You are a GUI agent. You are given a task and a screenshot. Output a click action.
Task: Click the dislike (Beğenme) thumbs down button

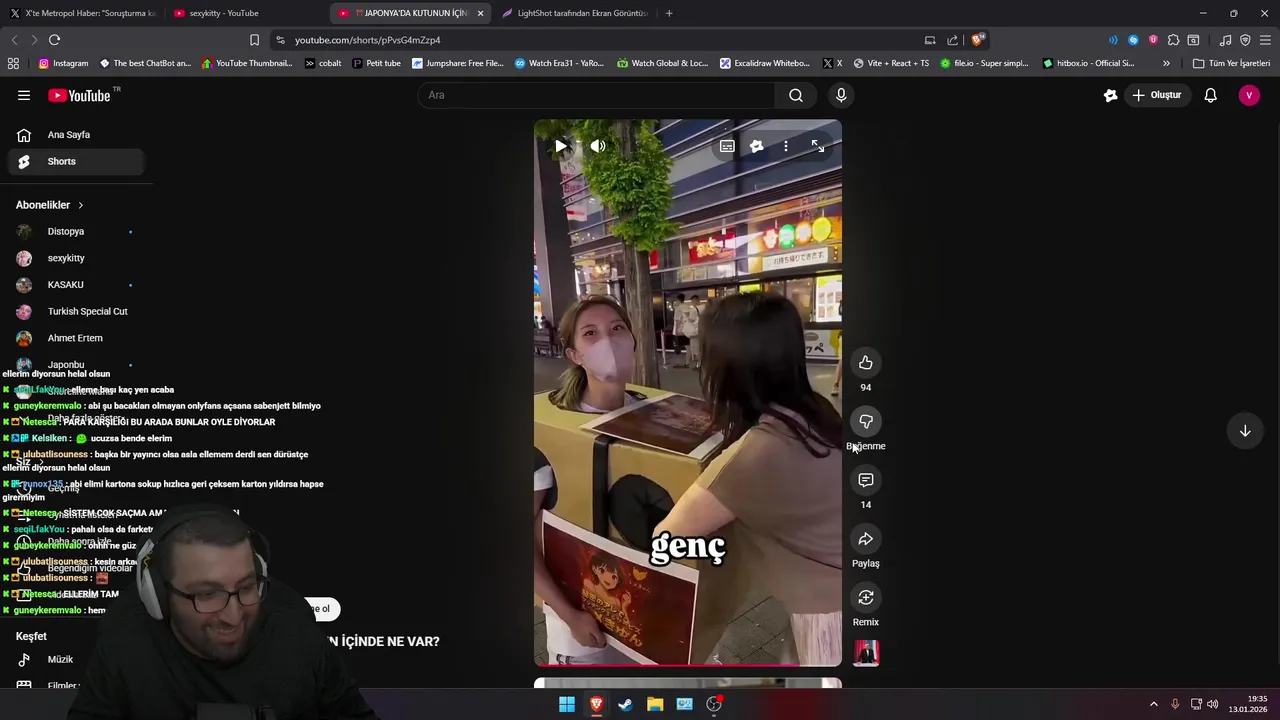coord(866,422)
